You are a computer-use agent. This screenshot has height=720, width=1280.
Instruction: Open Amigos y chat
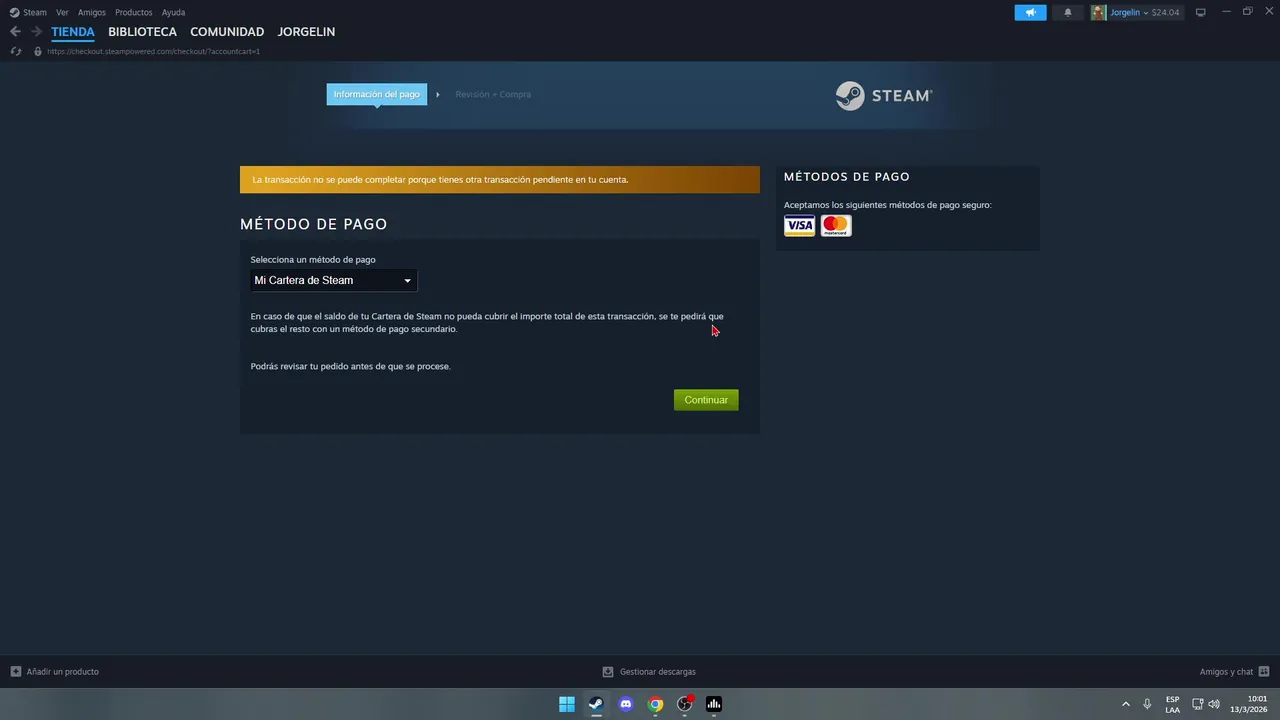tap(1226, 672)
